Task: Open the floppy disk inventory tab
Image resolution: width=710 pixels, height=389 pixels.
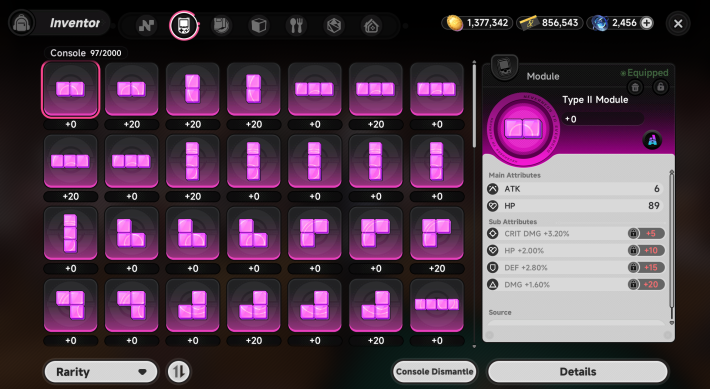Action: coord(221,25)
